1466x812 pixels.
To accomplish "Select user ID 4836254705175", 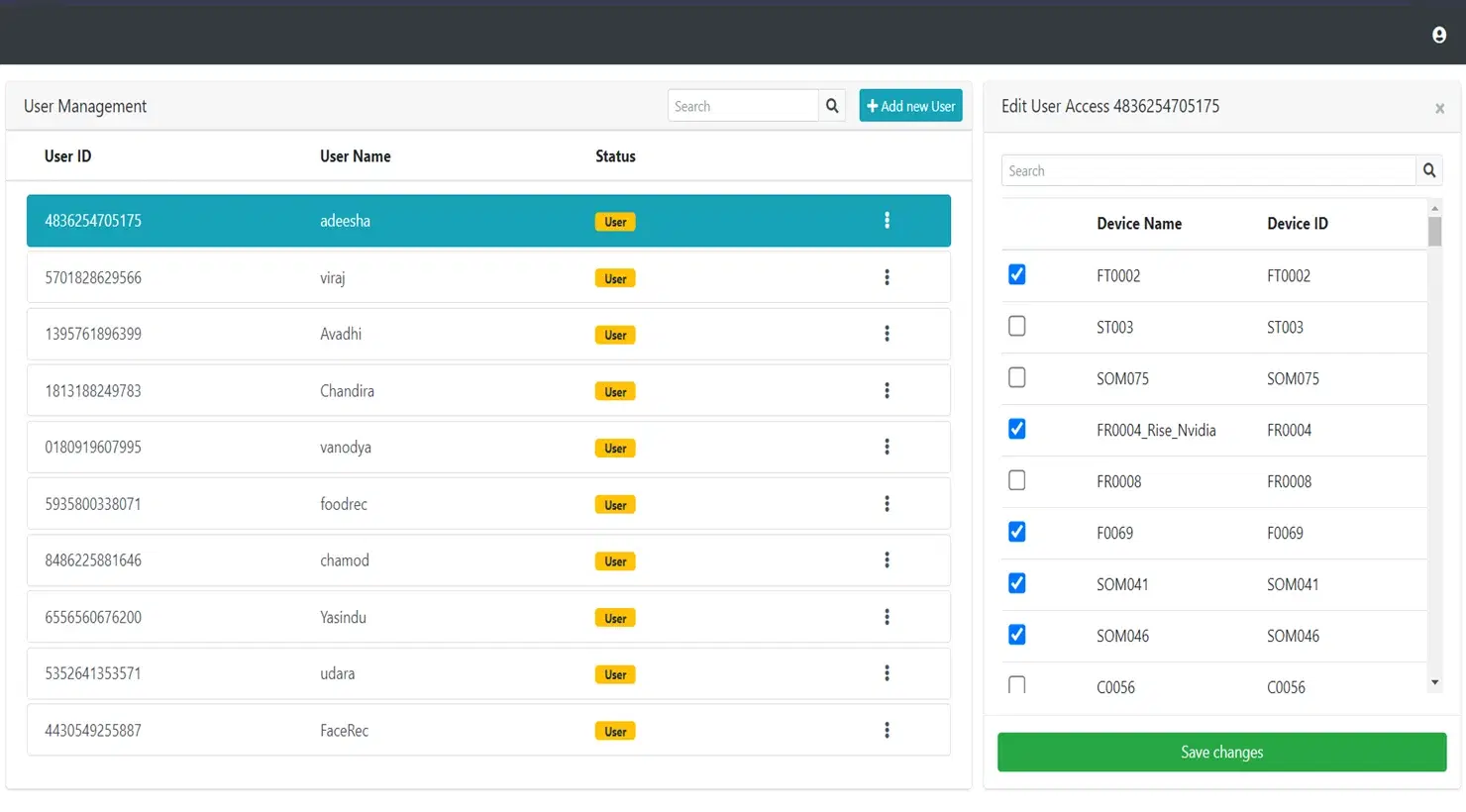I will (x=93, y=221).
